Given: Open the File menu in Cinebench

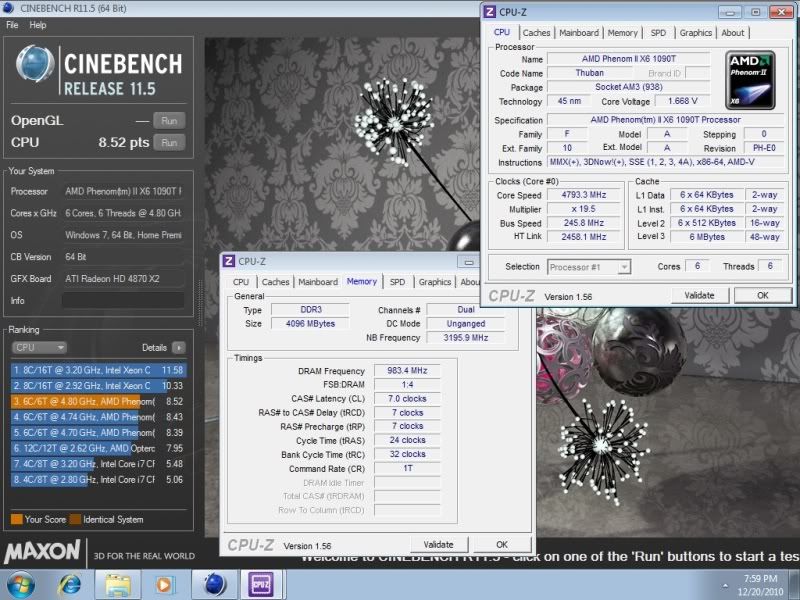Looking at the screenshot, I should tap(12, 25).
